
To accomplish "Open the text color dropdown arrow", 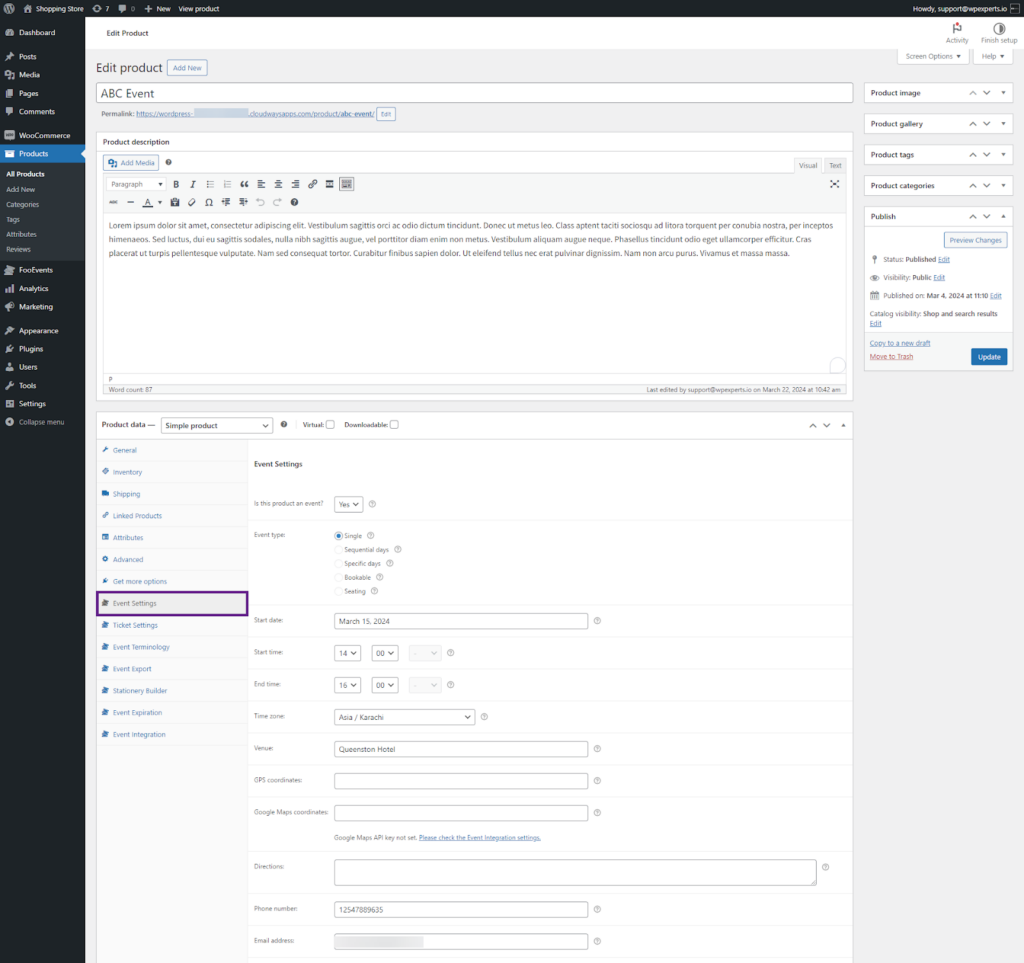I will coord(160,202).
